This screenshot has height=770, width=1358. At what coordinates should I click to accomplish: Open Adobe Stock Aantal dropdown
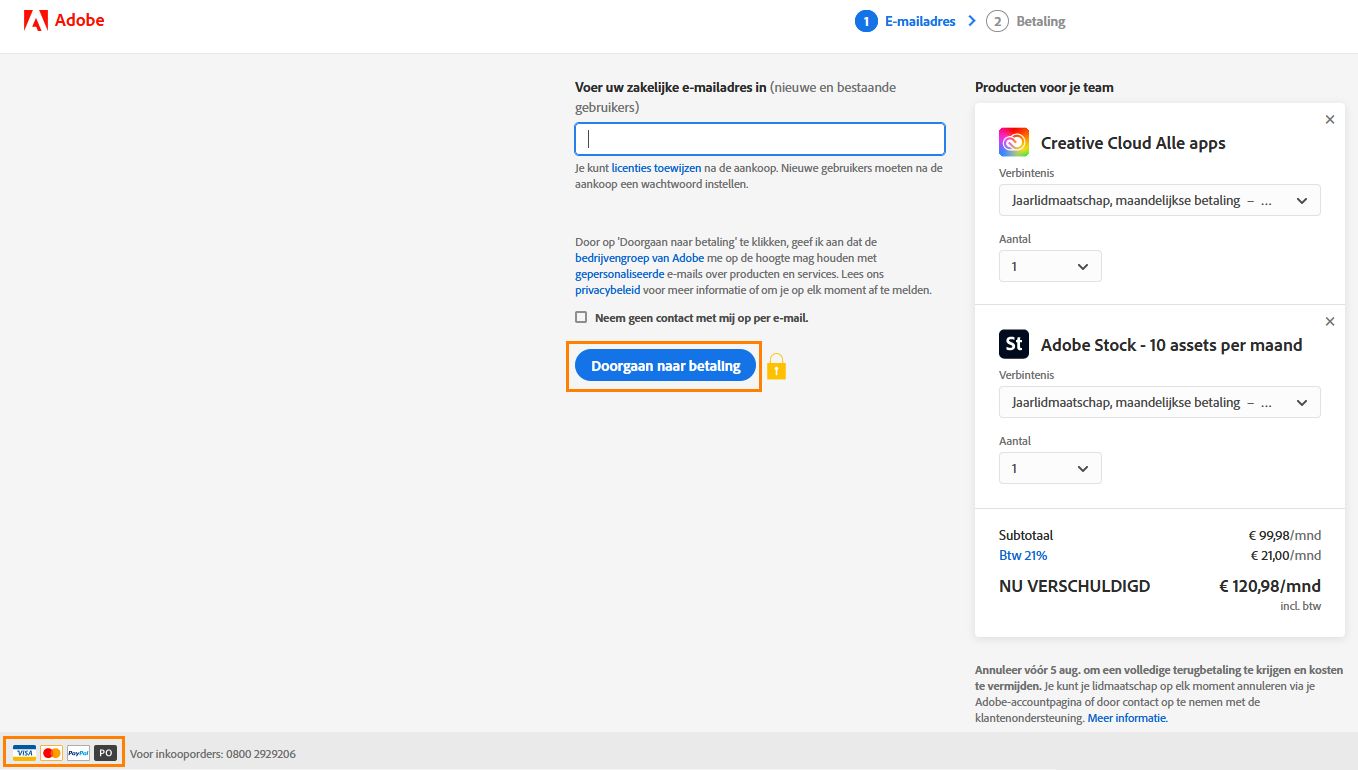1050,468
